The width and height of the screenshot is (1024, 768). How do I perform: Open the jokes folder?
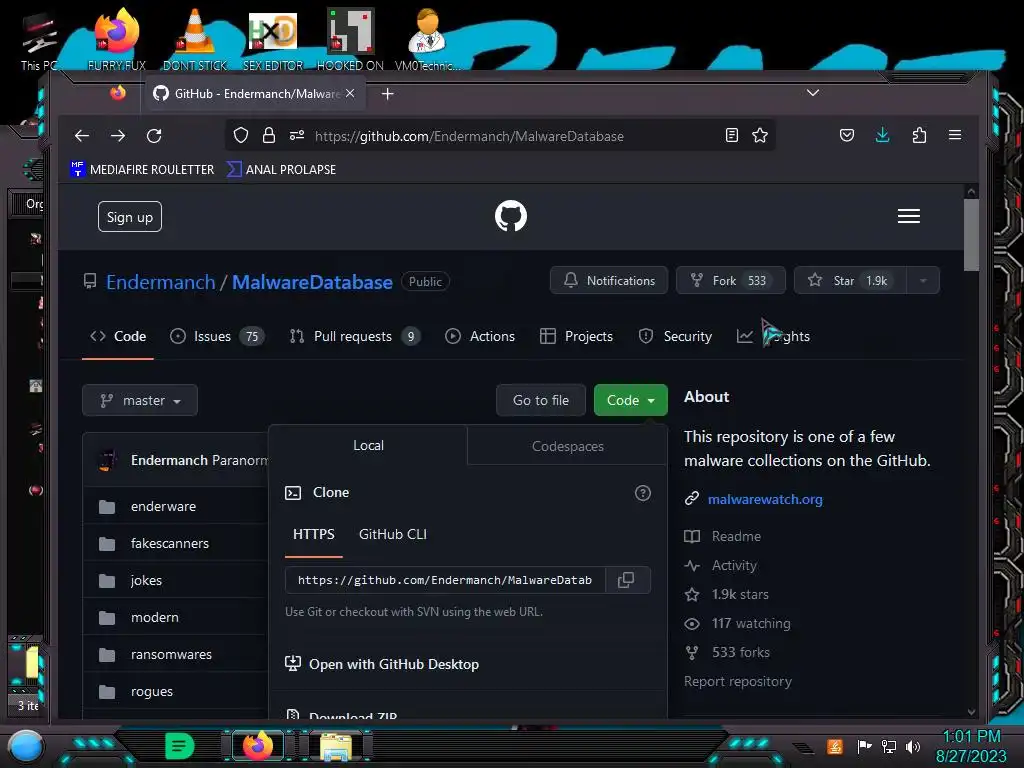[146, 581]
